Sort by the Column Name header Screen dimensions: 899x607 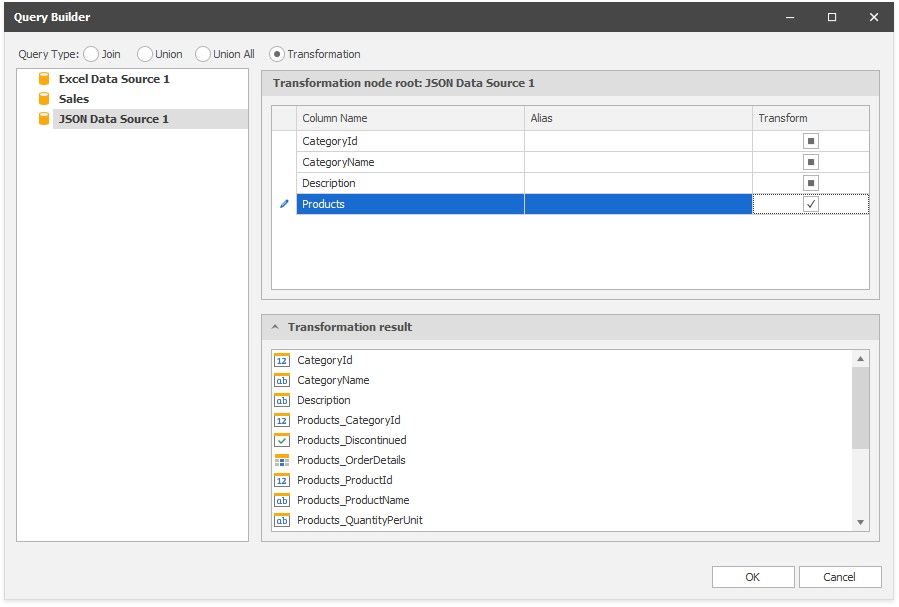(410, 118)
